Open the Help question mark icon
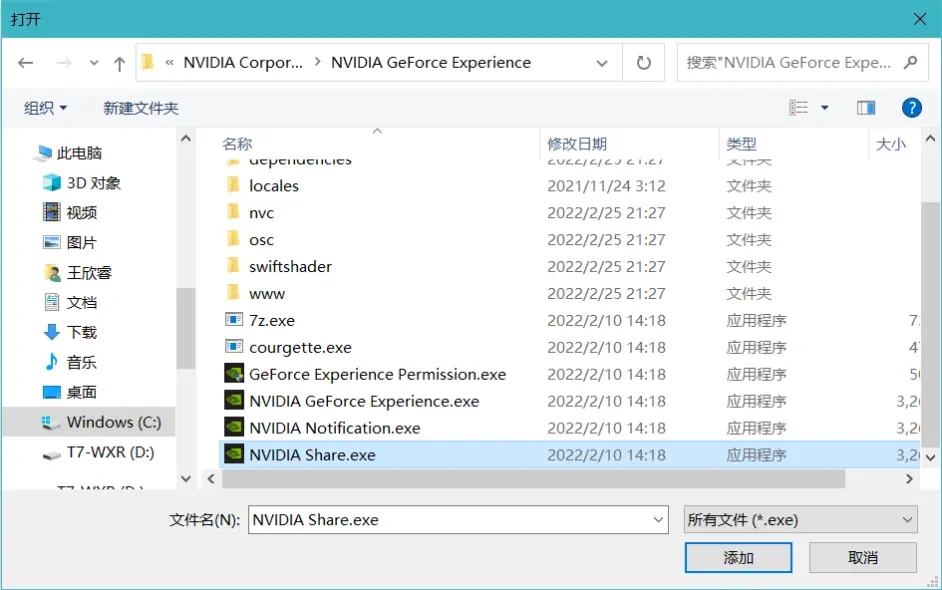This screenshot has height=590, width=942. tap(912, 107)
